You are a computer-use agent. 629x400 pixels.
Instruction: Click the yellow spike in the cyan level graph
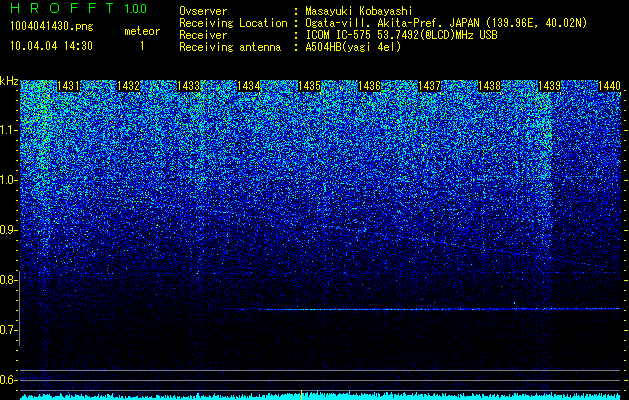pos(301,394)
